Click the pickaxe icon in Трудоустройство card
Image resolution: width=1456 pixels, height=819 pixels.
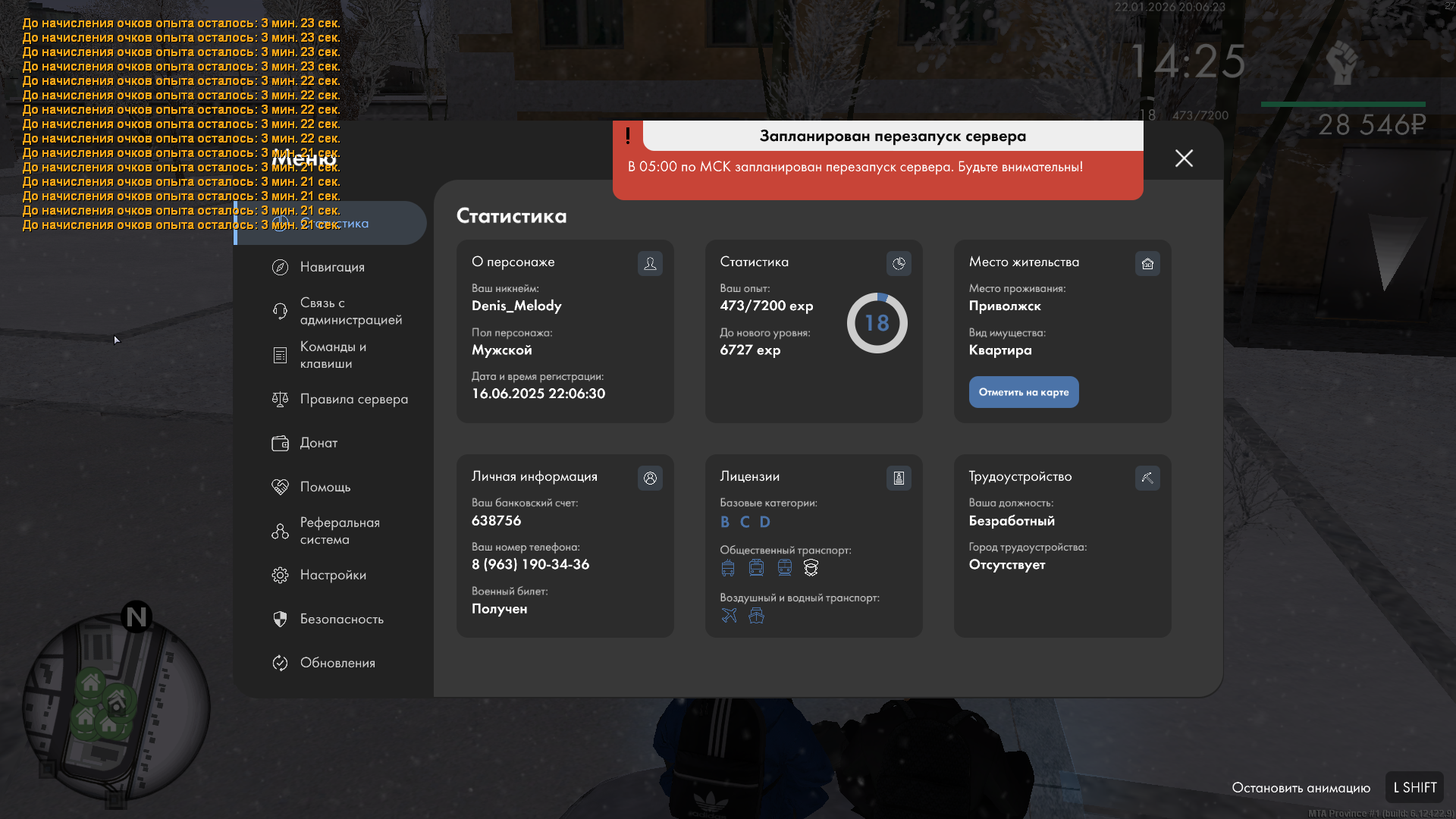[x=1147, y=478]
